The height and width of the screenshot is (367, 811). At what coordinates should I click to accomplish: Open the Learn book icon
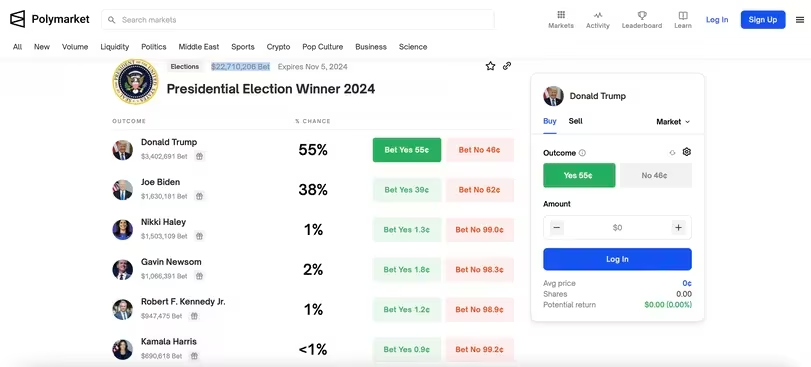683,15
